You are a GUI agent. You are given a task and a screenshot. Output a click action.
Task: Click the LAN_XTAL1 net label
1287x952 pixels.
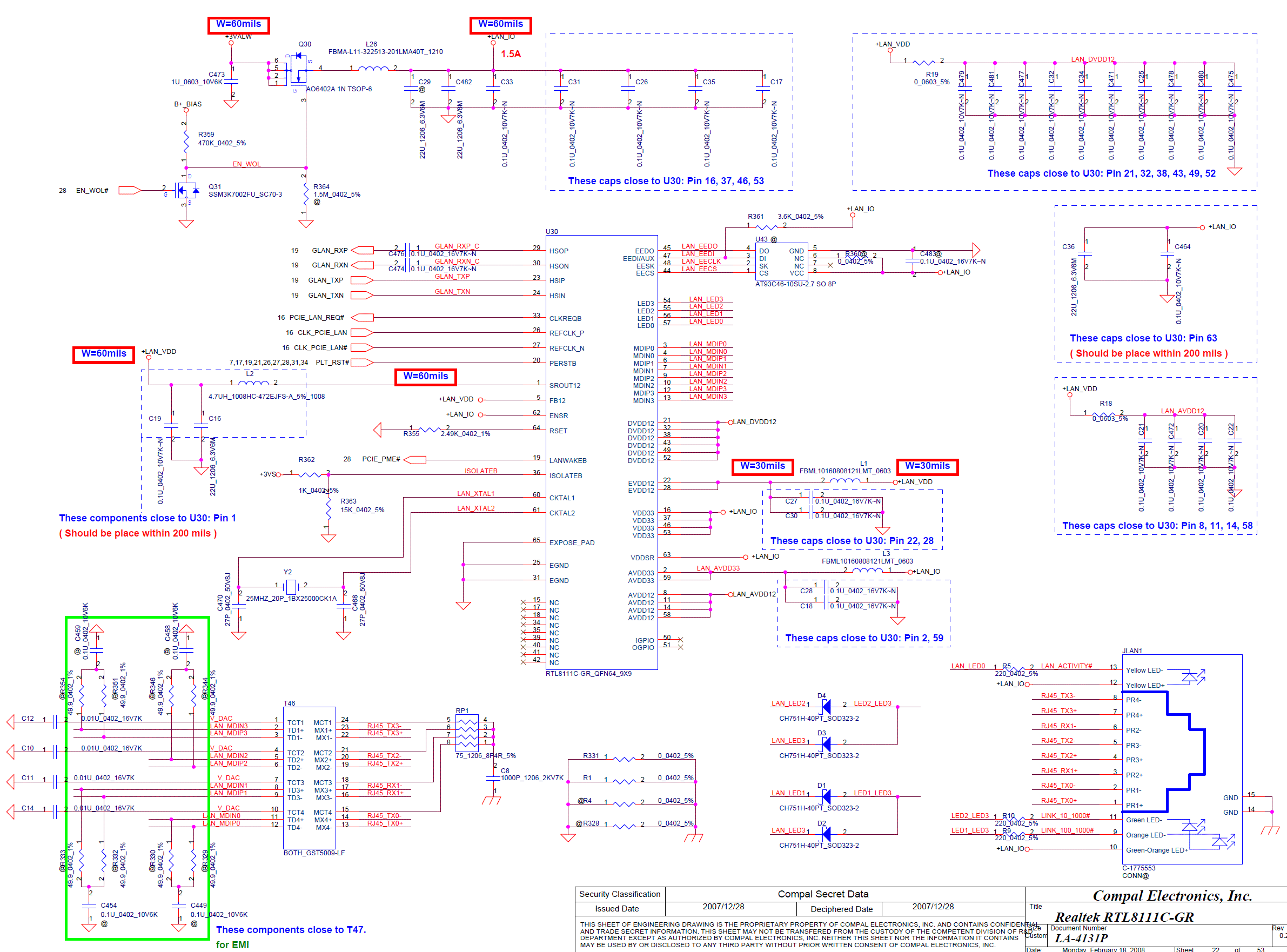click(475, 493)
